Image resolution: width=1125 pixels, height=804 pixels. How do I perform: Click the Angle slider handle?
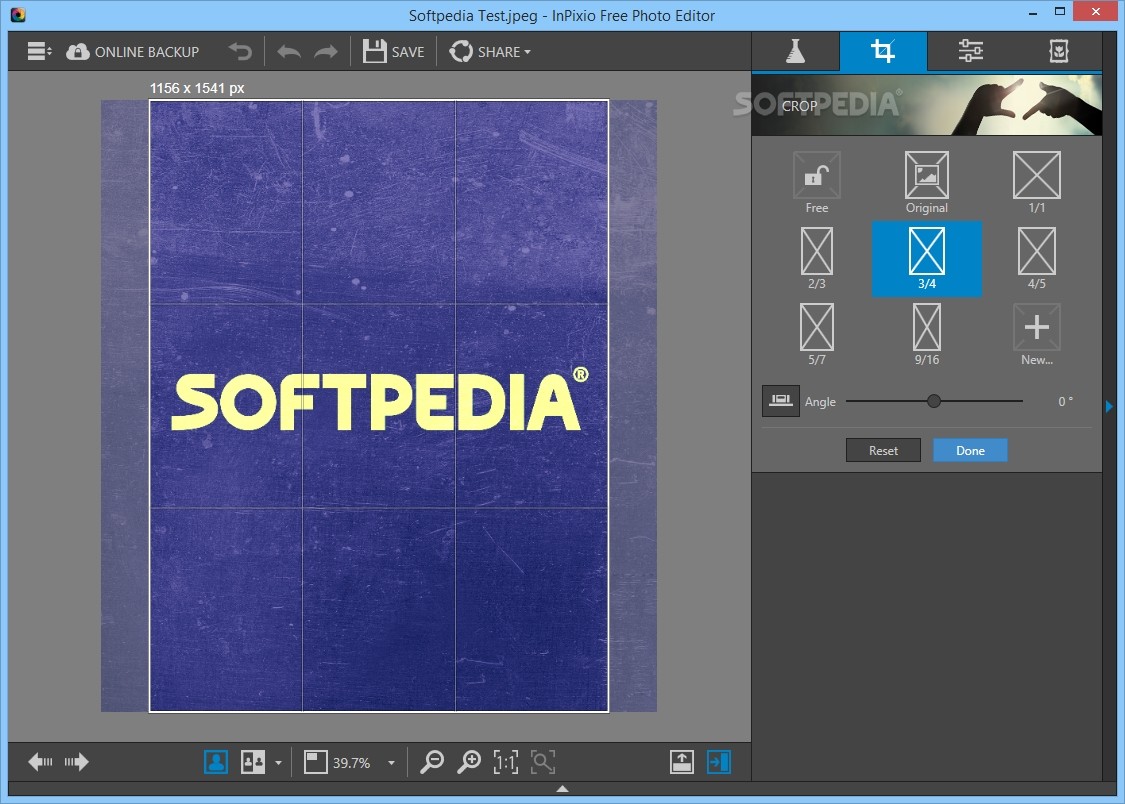pos(933,401)
